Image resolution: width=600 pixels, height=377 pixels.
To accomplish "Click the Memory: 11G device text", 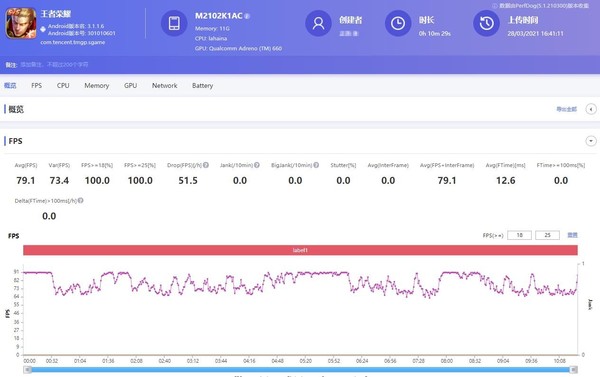I will [212, 28].
